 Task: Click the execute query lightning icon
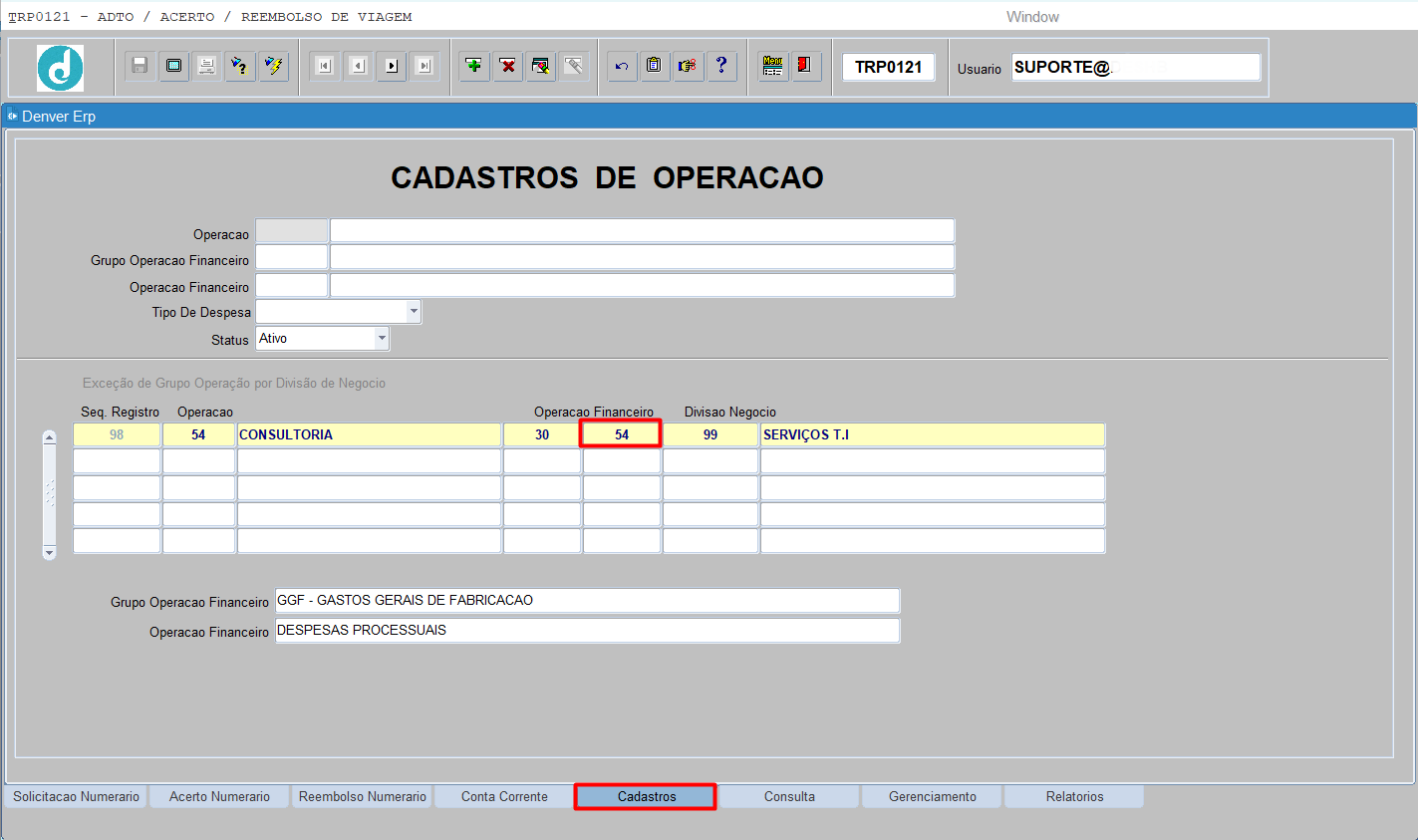pyautogui.click(x=273, y=66)
